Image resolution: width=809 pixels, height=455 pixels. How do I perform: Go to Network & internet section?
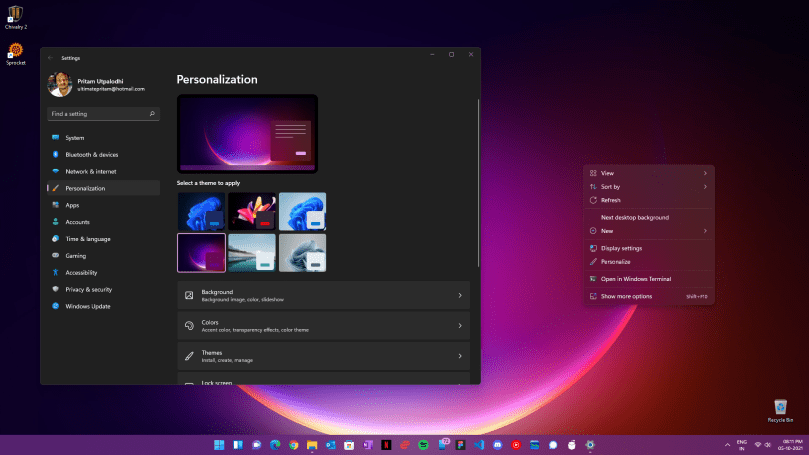click(90, 171)
